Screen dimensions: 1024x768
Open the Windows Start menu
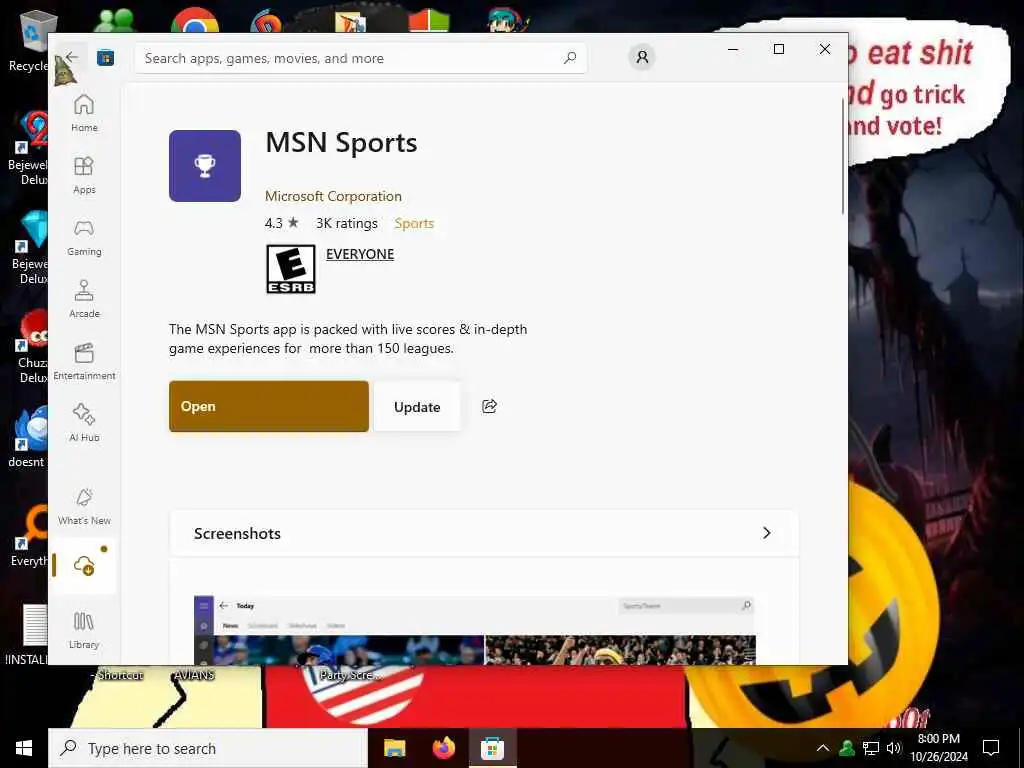(x=24, y=748)
